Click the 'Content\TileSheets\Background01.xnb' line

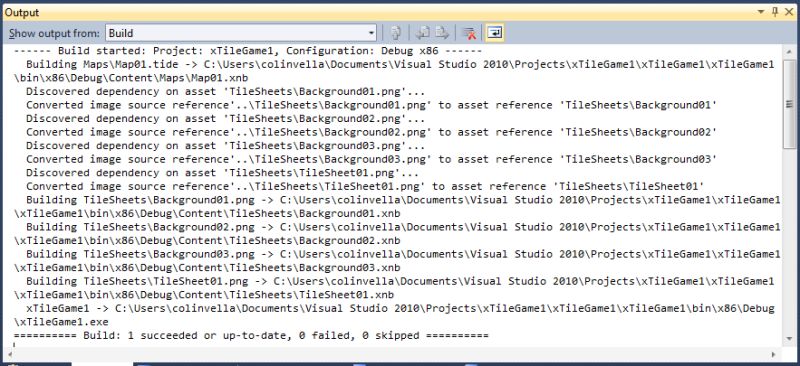coord(207,213)
